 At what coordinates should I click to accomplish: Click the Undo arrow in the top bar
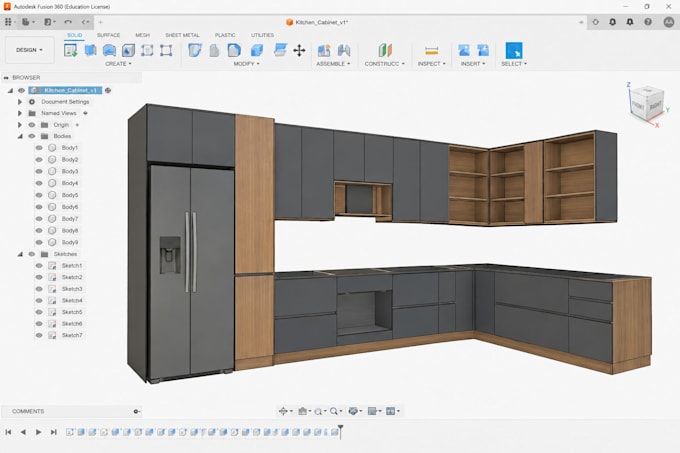[68, 22]
